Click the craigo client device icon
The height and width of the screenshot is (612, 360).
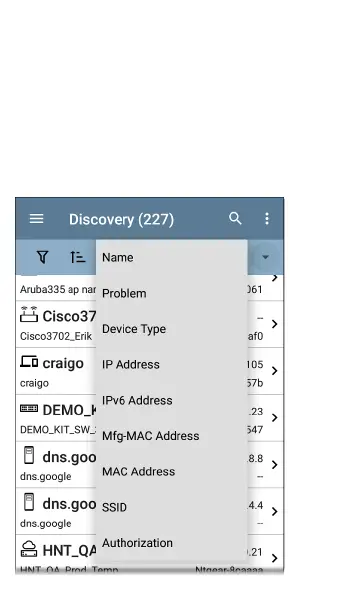29,362
